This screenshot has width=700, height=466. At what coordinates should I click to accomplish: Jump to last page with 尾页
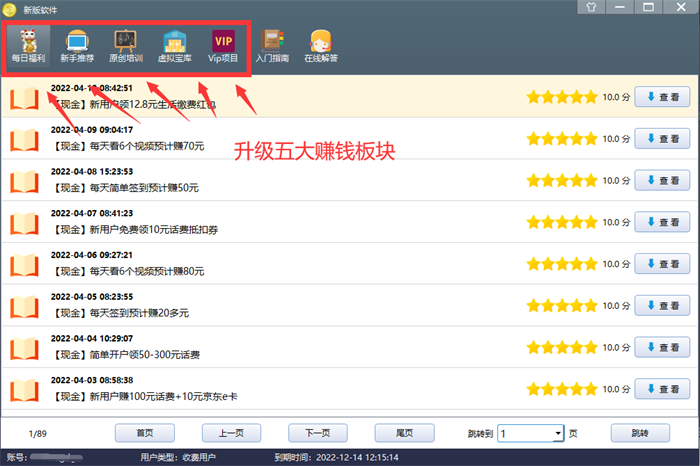pos(404,433)
